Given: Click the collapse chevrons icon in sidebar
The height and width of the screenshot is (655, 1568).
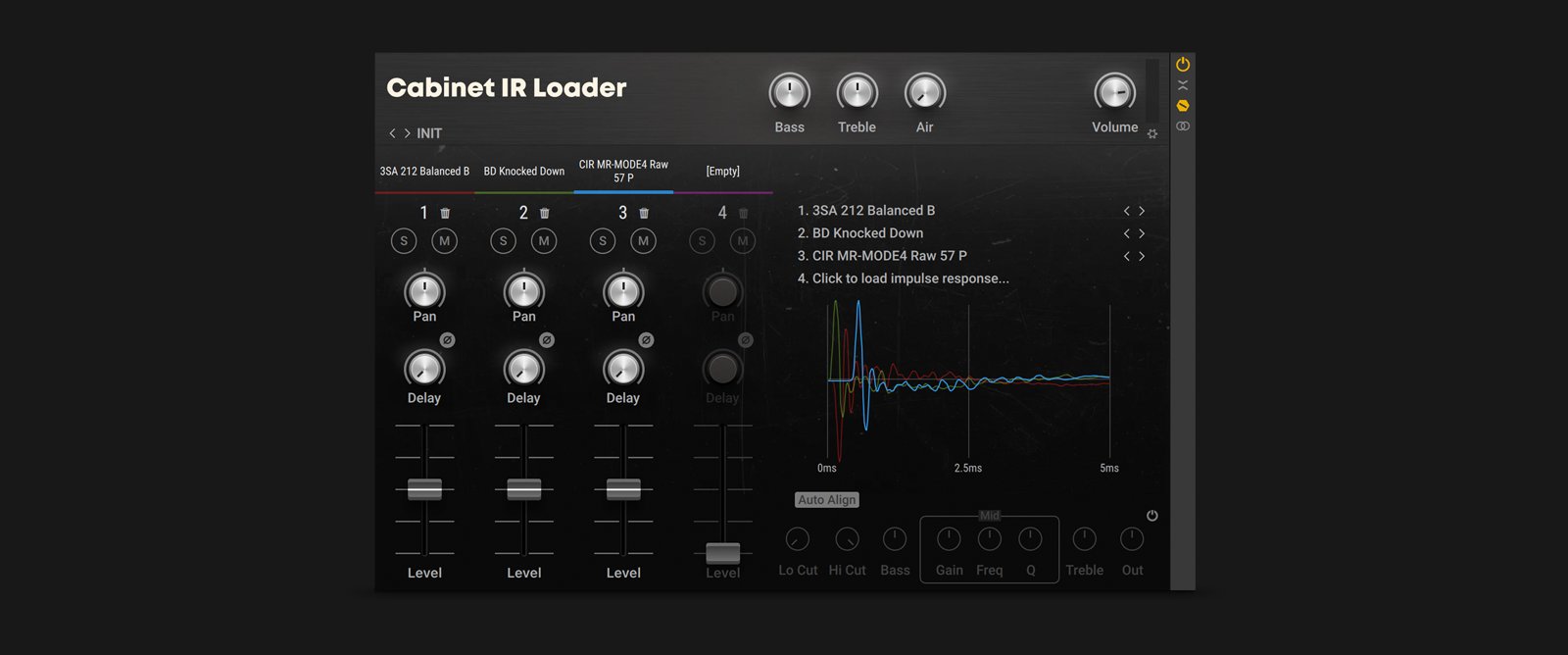Looking at the screenshot, I should click(x=1183, y=85).
